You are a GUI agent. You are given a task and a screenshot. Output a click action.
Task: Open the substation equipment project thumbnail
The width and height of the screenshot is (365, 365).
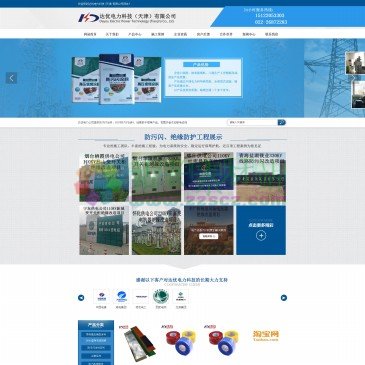click(156, 230)
